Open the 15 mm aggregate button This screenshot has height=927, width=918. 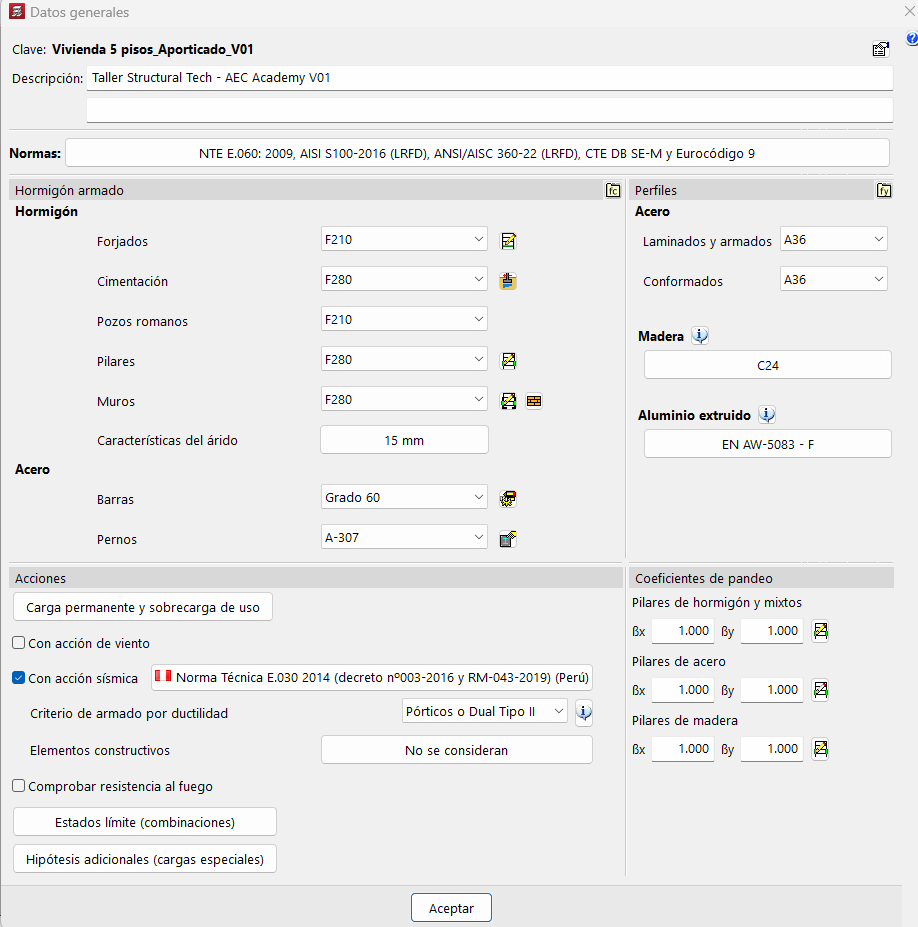pyautogui.click(x=404, y=440)
